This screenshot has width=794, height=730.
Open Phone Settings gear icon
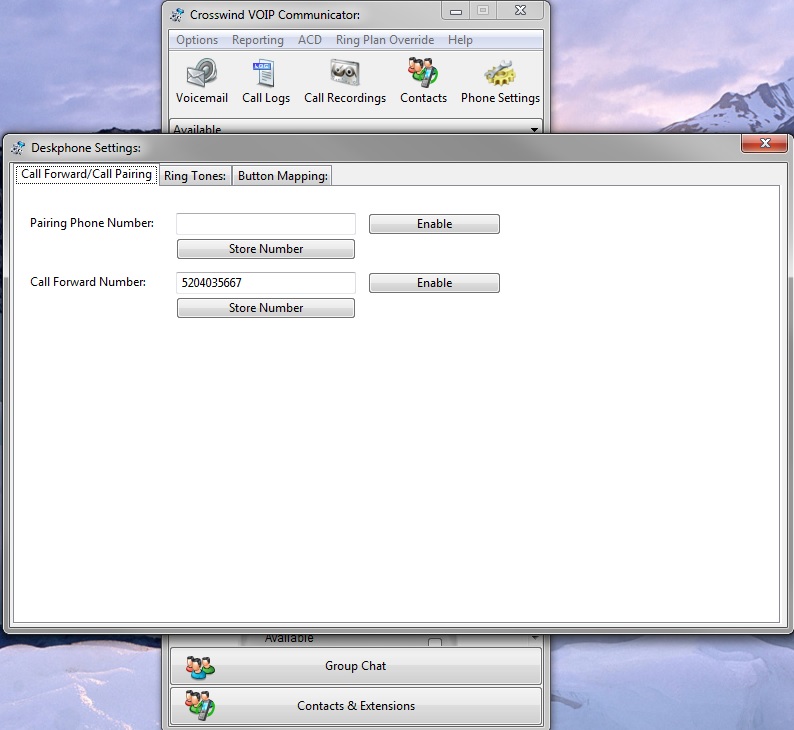500,74
